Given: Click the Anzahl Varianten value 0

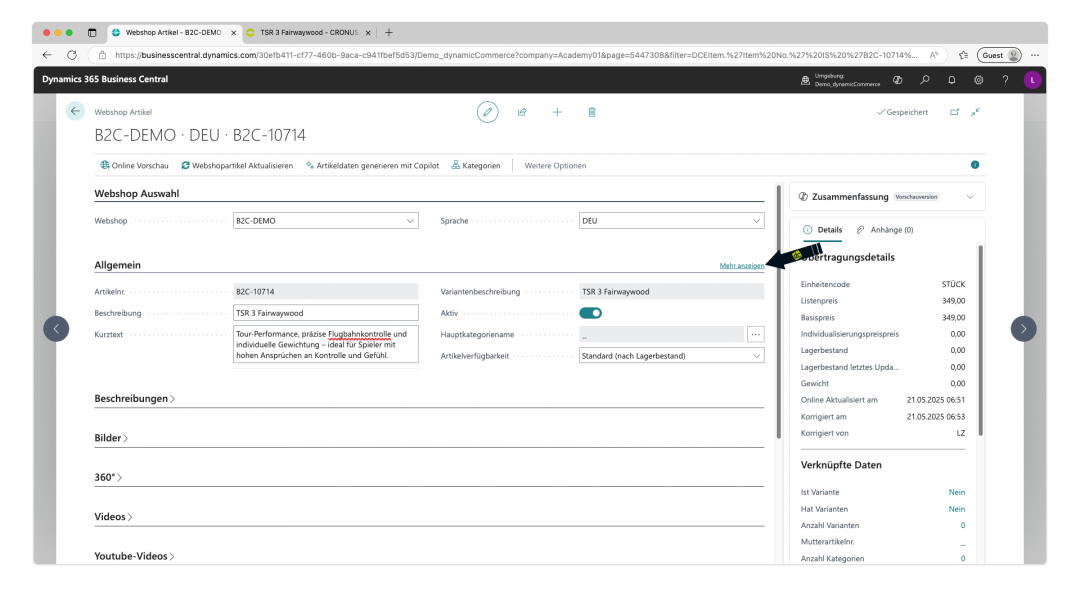Looking at the screenshot, I should click(963, 525).
